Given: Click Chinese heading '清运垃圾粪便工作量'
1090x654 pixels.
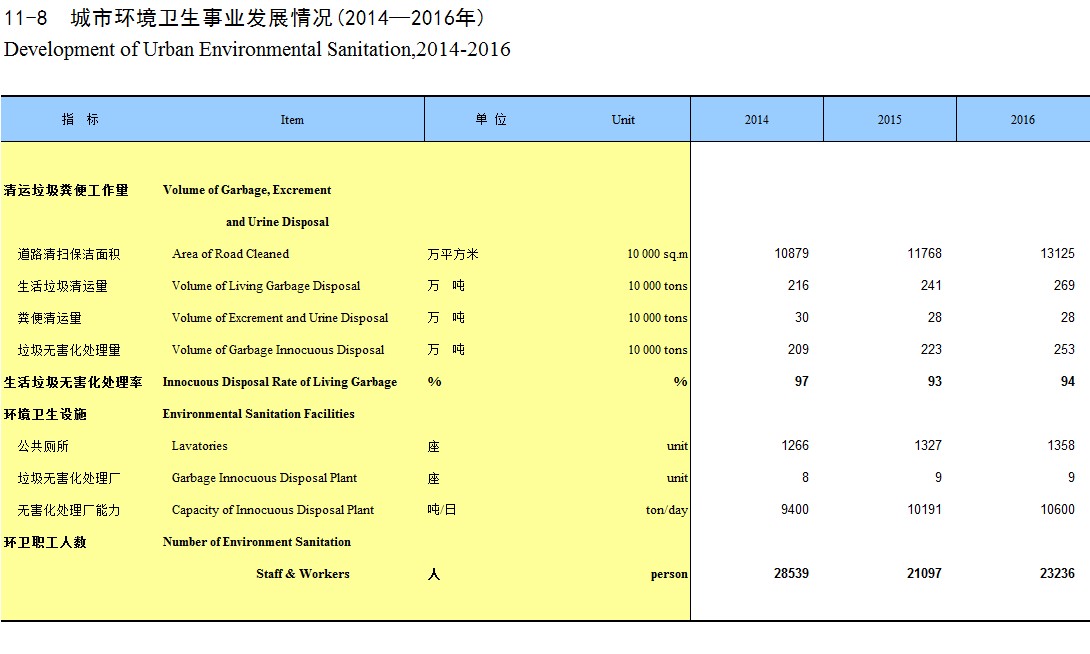Looking at the screenshot, I should point(66,190).
